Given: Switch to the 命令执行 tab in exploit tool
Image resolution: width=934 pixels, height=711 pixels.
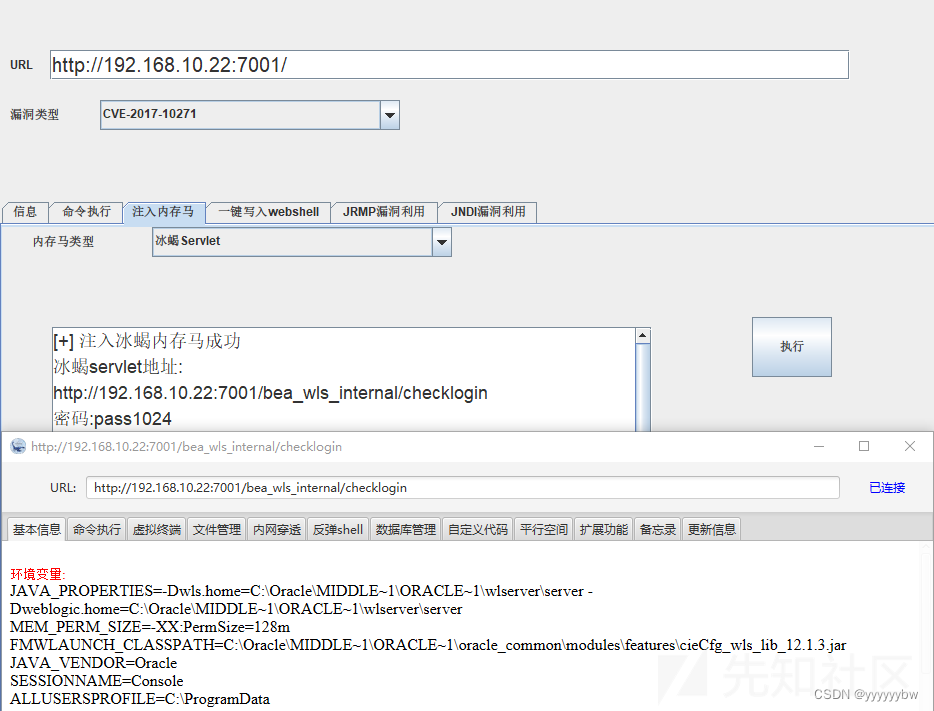Looking at the screenshot, I should tap(86, 212).
